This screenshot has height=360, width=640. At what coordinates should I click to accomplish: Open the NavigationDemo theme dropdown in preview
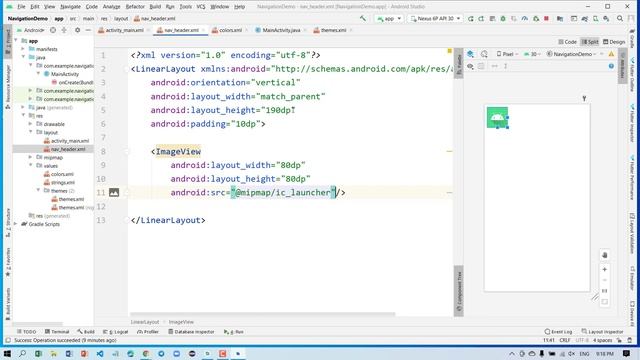(571, 54)
